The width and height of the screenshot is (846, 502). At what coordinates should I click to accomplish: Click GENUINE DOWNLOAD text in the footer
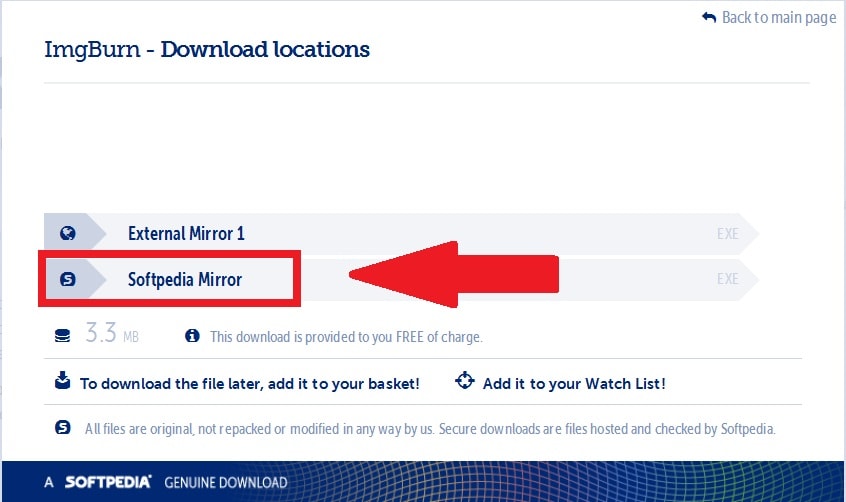point(226,483)
